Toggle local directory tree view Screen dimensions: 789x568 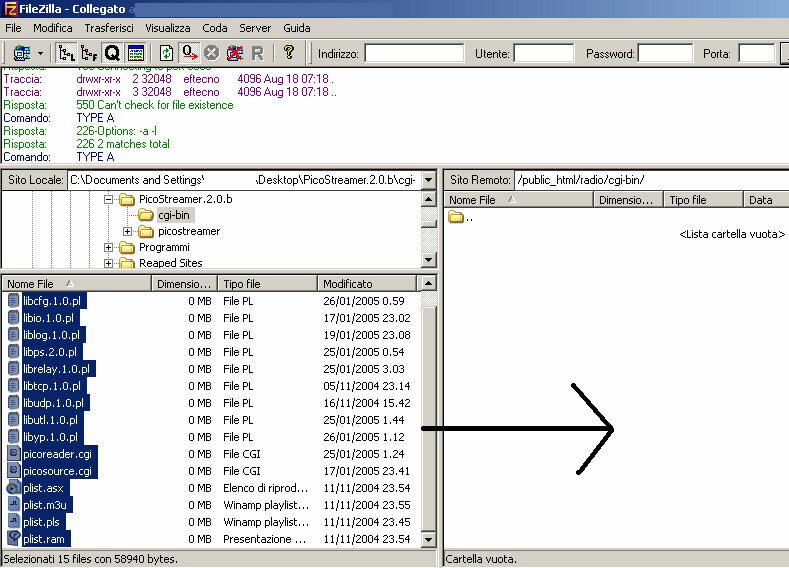point(66,53)
